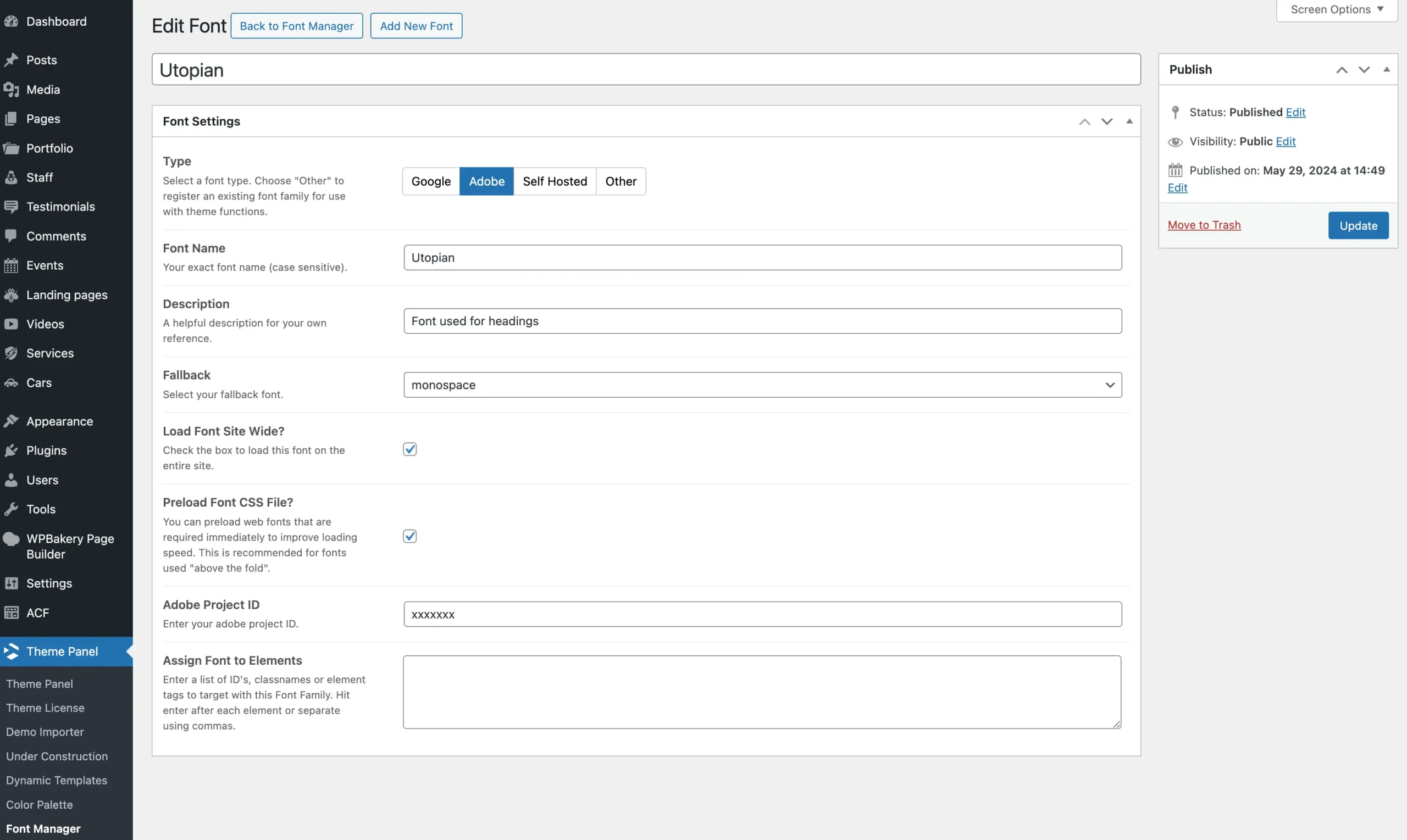The width and height of the screenshot is (1407, 840).
Task: Click the Services icon in sidebar
Action: pyautogui.click(x=11, y=353)
